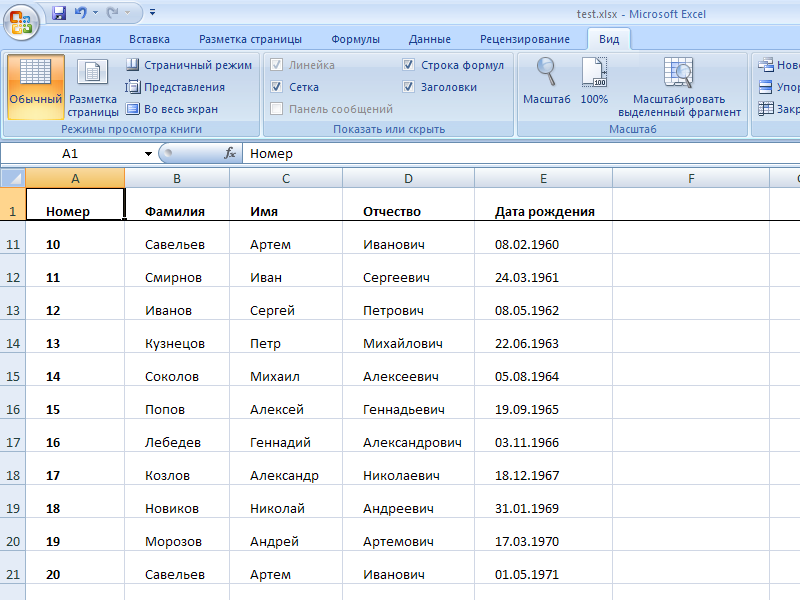Click the Select All corner button
Image resolution: width=800 pixels, height=600 pixels.
13,178
